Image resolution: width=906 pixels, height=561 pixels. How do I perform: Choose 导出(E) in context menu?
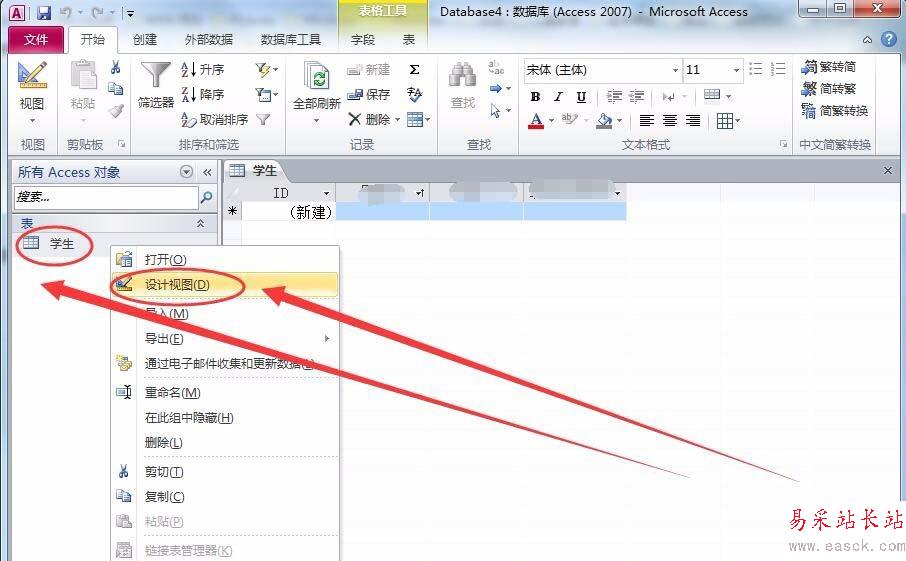click(224, 339)
